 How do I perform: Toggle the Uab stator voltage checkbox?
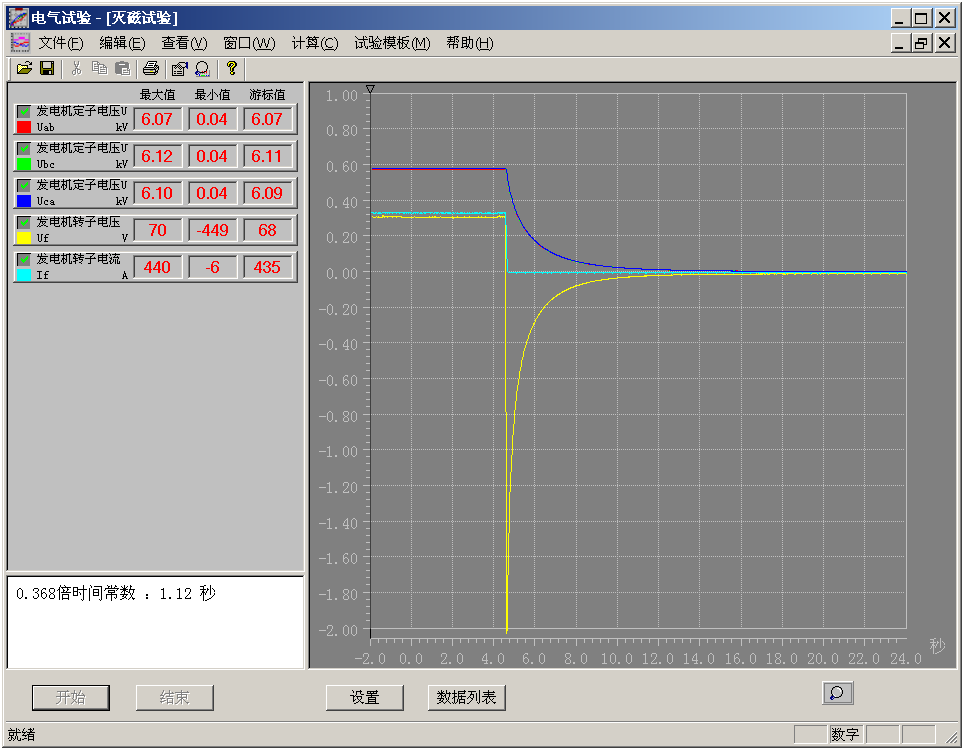pos(24,112)
